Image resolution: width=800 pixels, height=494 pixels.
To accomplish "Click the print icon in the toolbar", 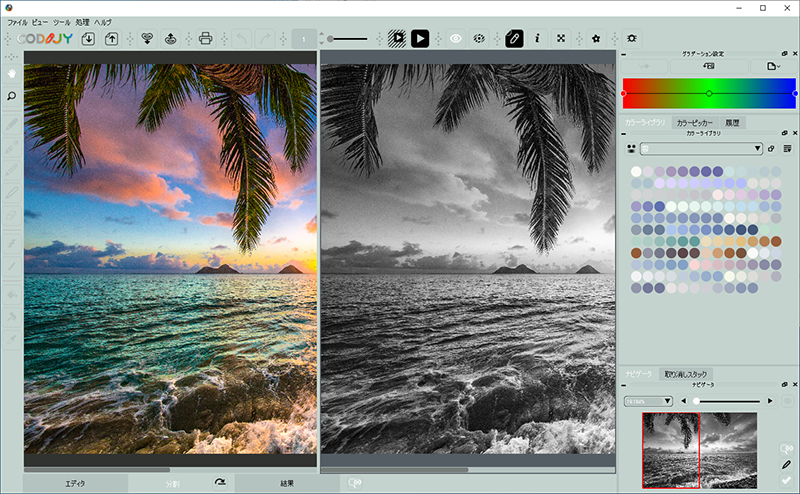I will (206, 39).
